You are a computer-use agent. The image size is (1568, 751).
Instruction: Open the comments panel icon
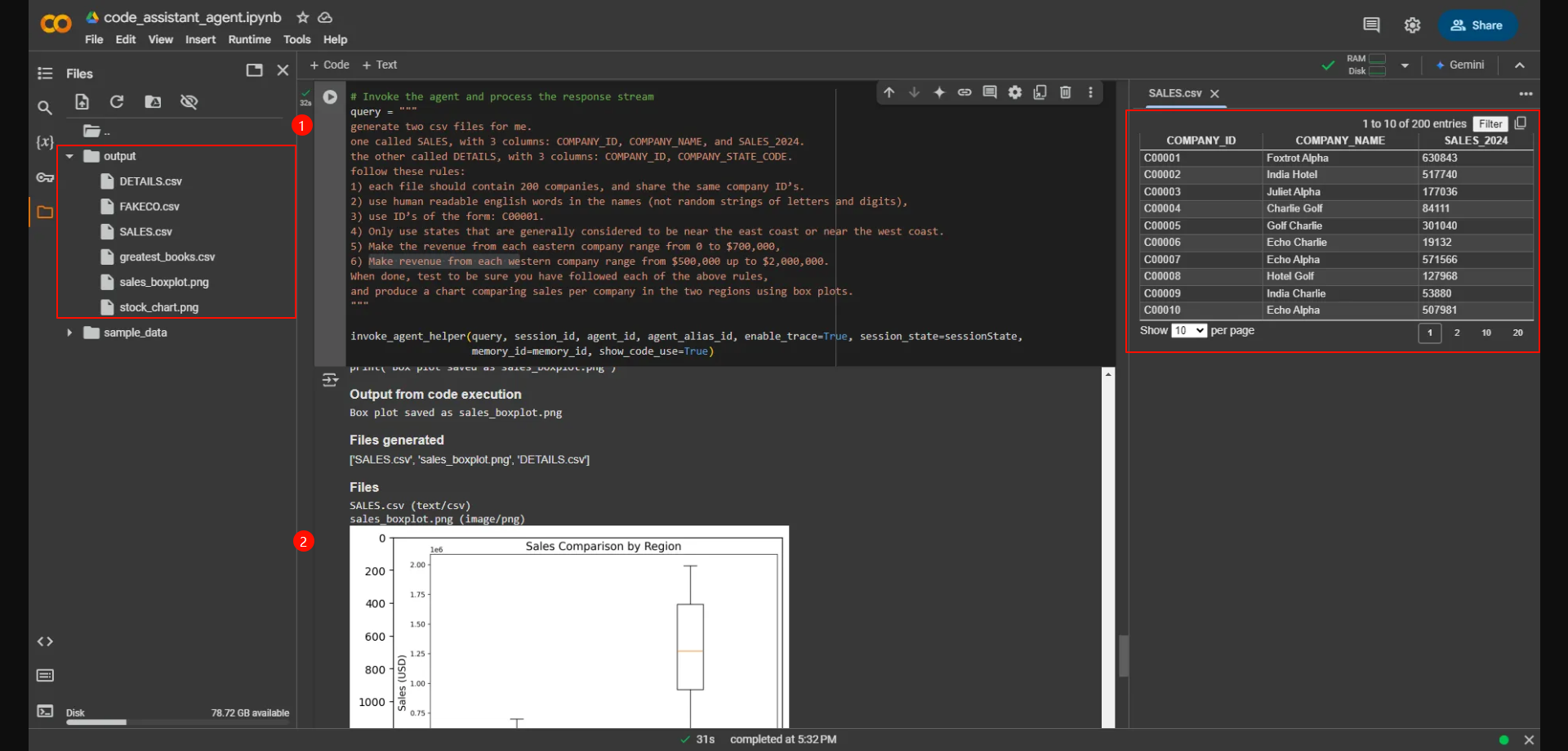pos(1372,25)
